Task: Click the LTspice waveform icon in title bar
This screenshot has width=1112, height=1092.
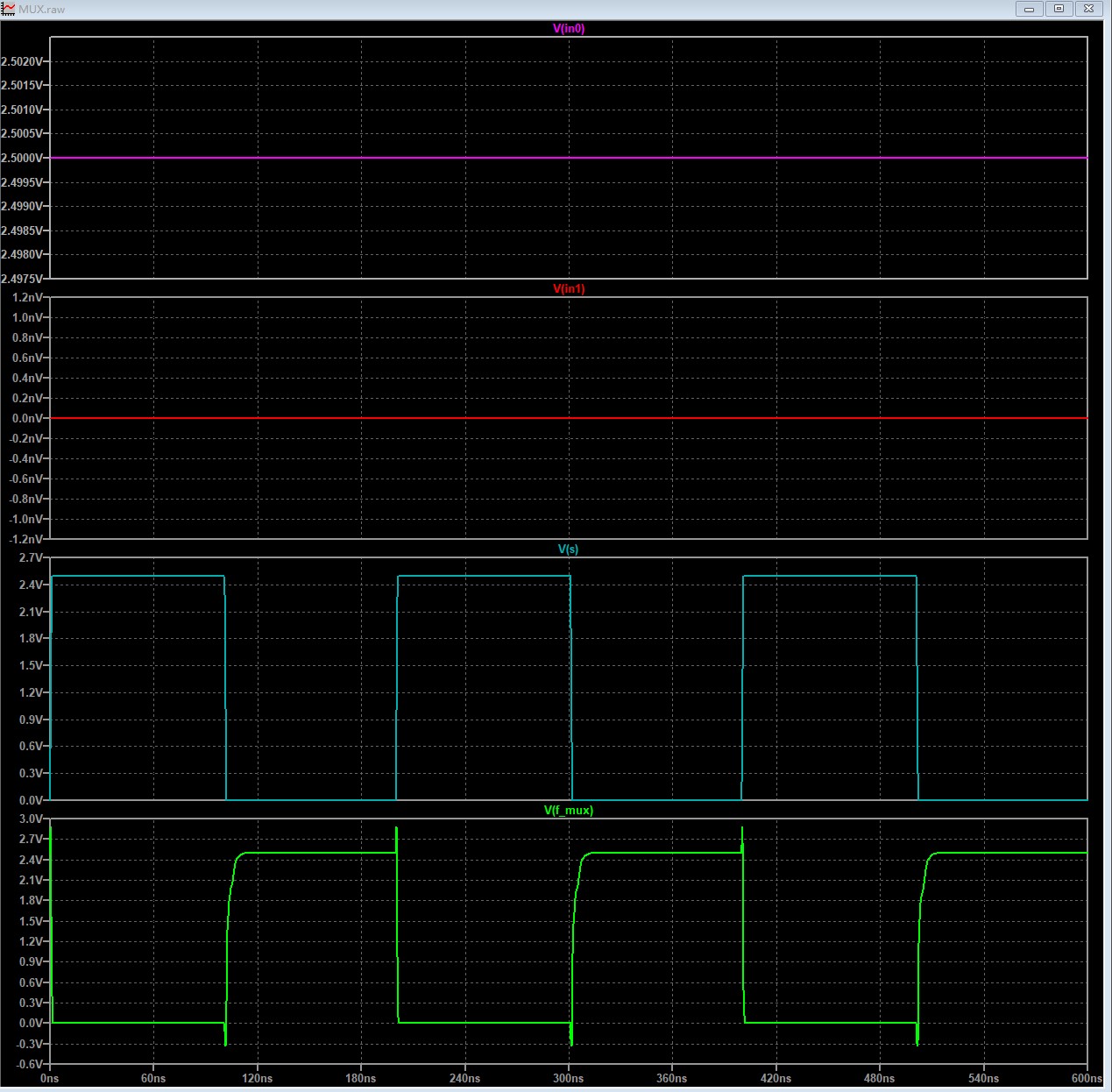Action: coord(9,9)
